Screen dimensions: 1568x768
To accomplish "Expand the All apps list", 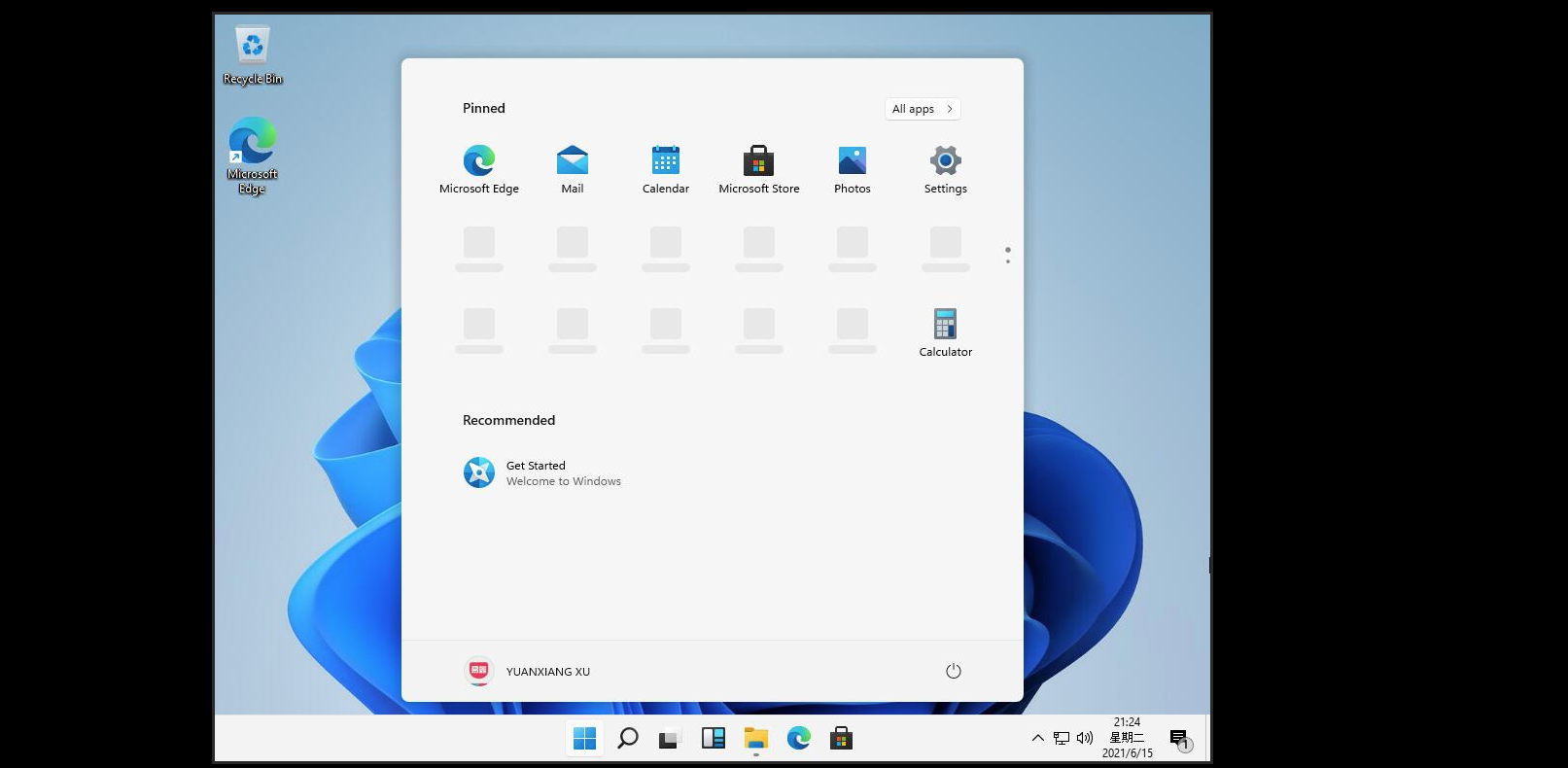I will click(x=923, y=109).
